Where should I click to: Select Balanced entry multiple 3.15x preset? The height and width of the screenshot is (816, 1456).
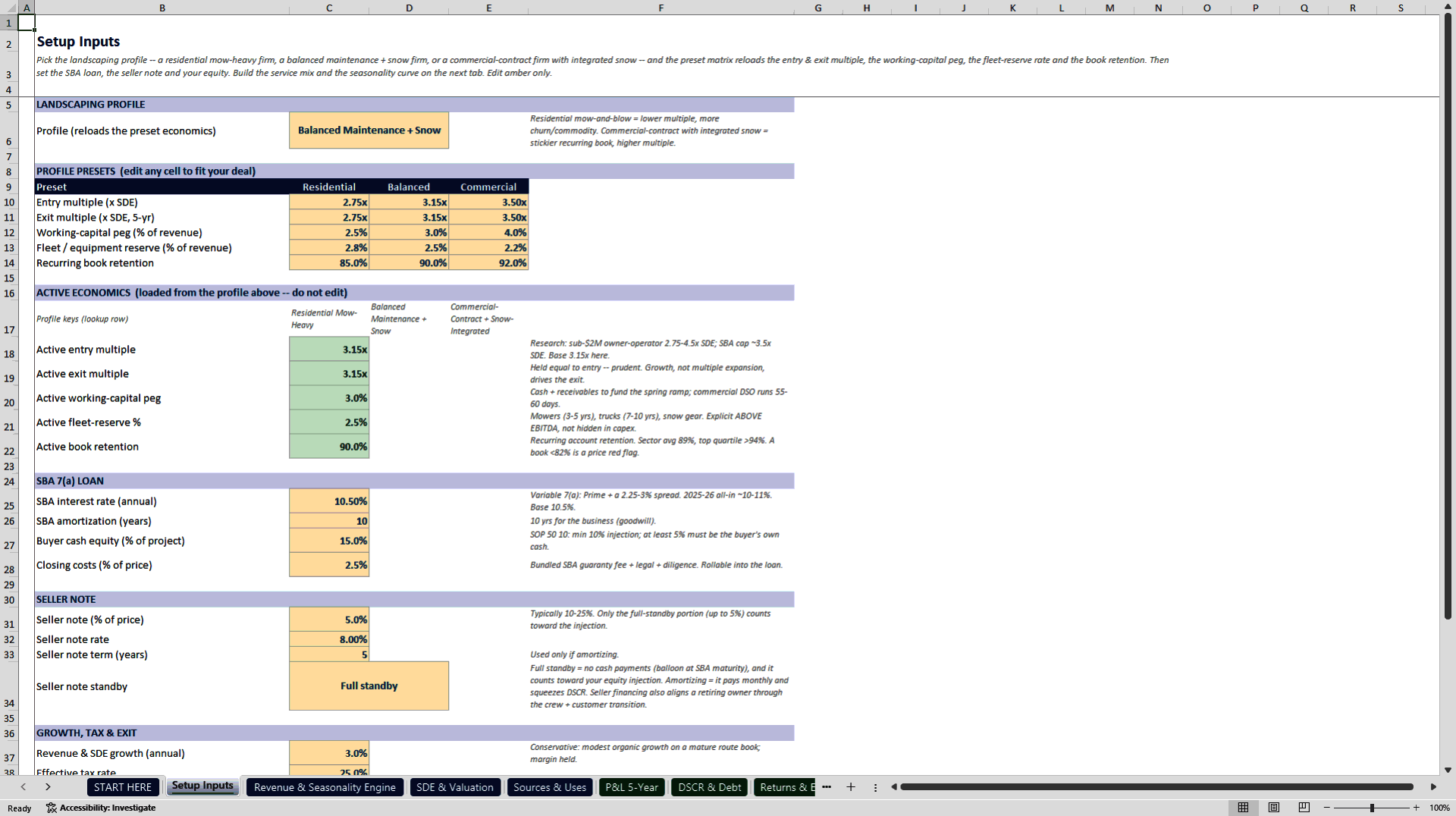click(x=409, y=202)
